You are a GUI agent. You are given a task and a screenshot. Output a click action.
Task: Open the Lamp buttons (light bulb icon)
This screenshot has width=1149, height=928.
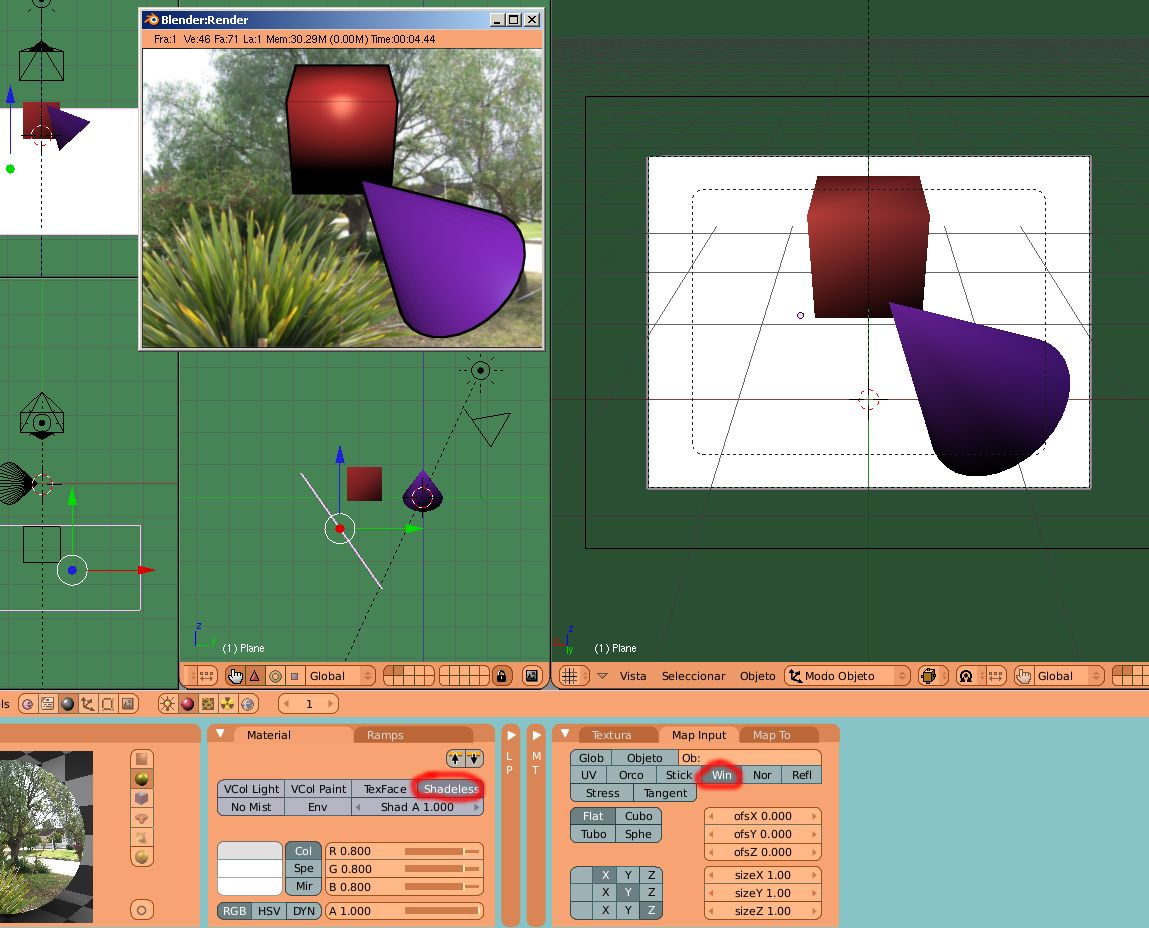click(167, 704)
